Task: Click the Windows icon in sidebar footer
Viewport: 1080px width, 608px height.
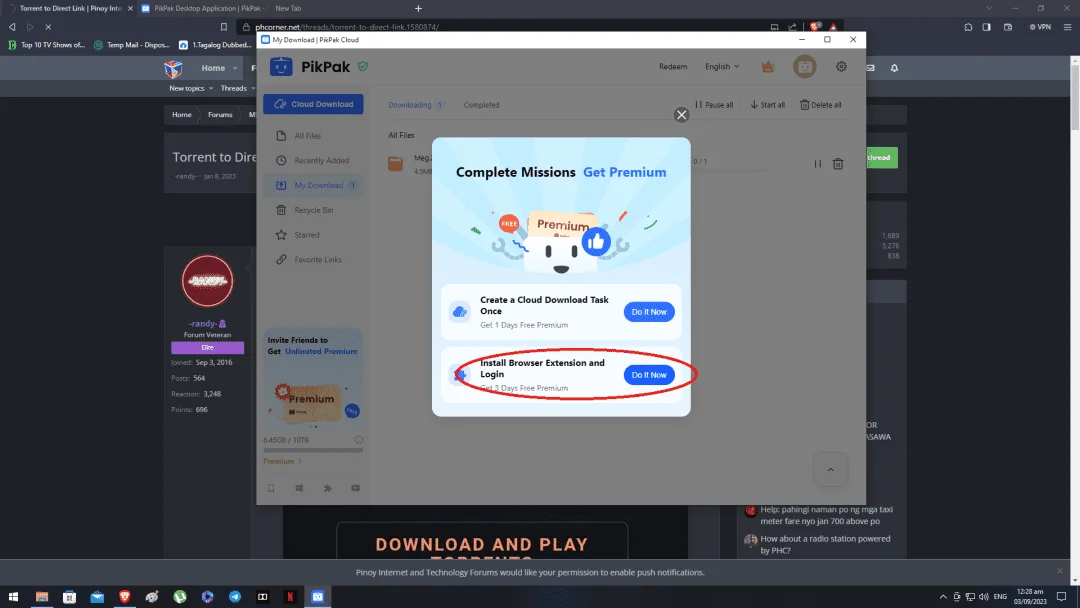Action: 299,488
